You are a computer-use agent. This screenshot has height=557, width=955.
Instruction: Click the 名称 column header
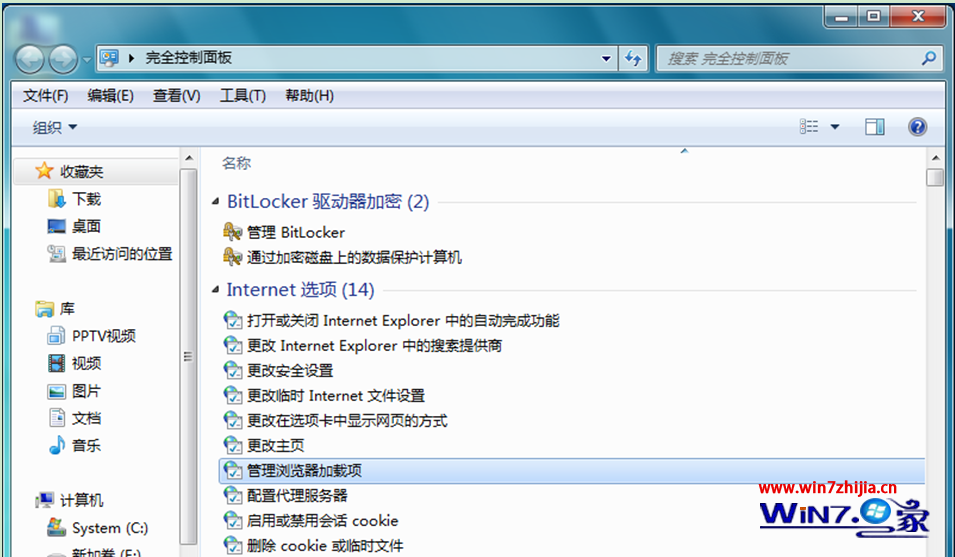[236, 163]
